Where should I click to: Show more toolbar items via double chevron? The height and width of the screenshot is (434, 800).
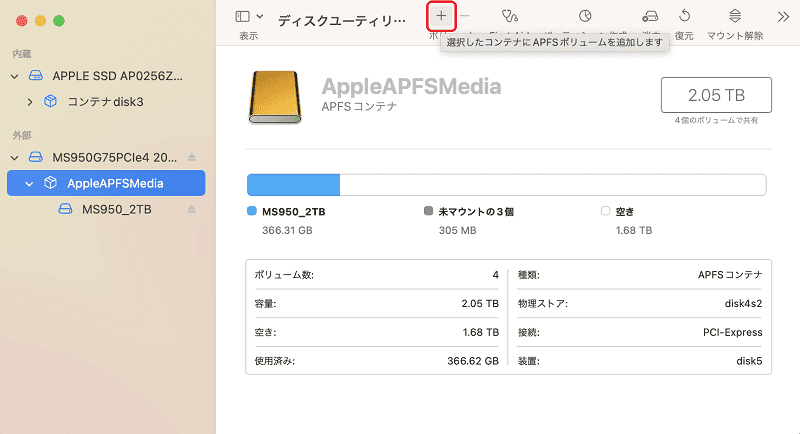(783, 17)
